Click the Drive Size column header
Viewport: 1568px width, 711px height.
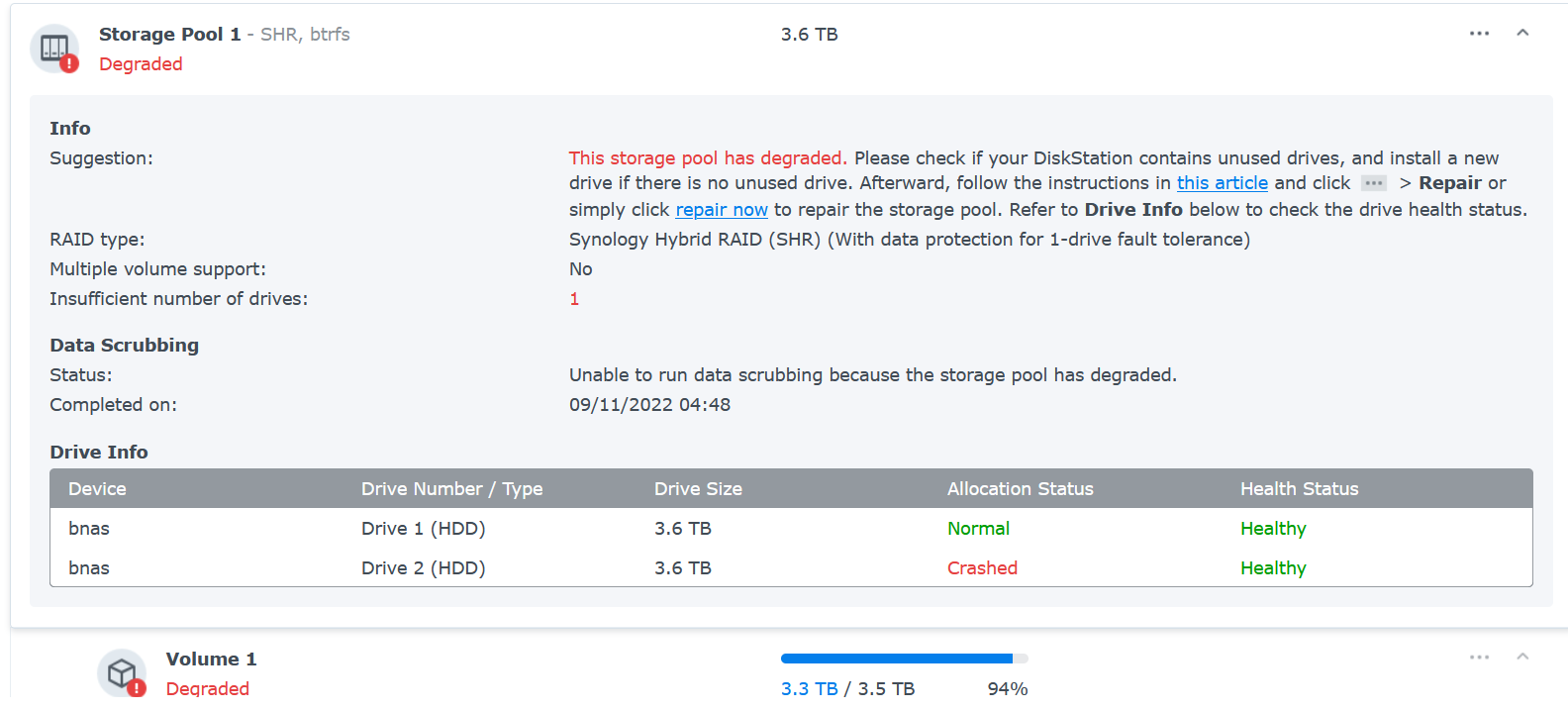click(698, 489)
